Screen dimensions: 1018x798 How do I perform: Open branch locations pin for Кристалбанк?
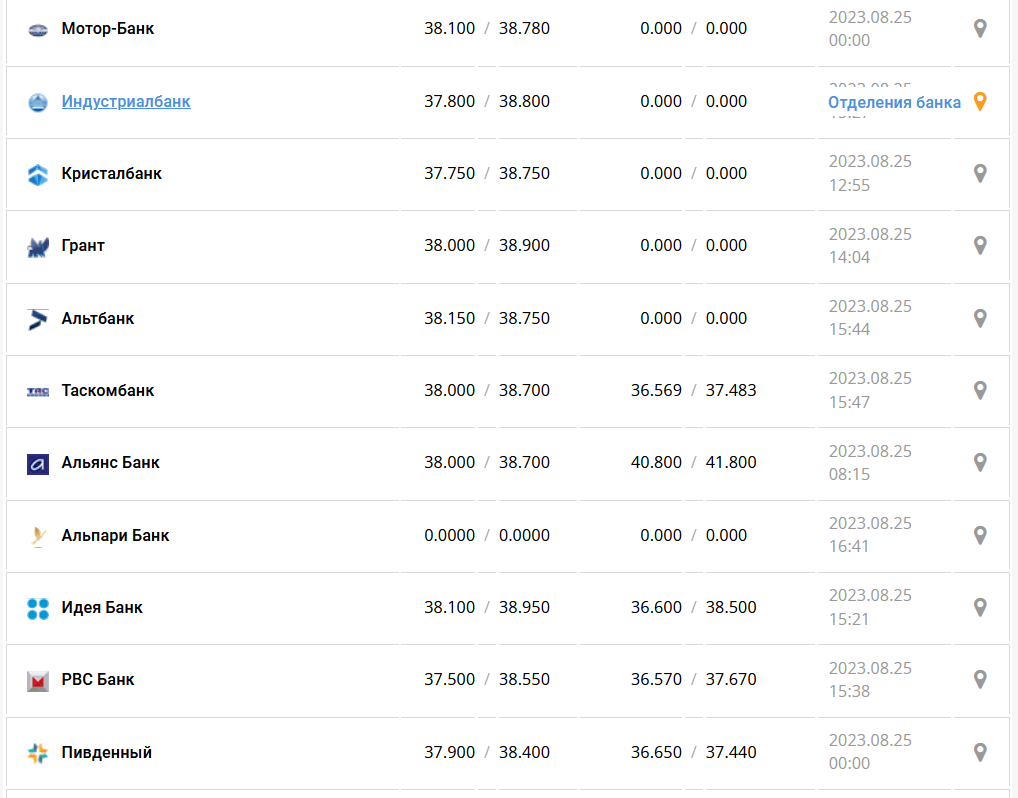click(980, 173)
